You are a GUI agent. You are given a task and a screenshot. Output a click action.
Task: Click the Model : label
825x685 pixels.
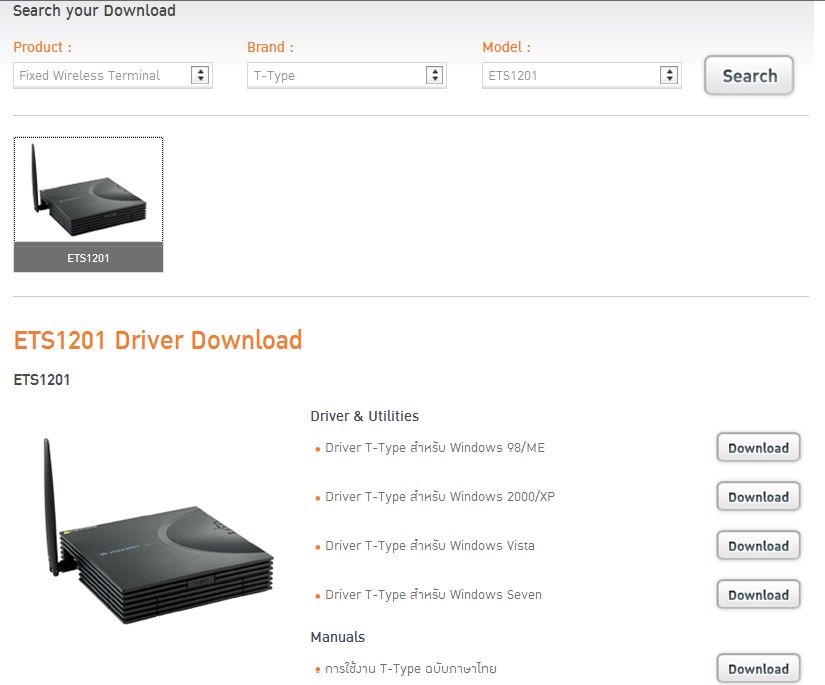pyautogui.click(x=506, y=47)
